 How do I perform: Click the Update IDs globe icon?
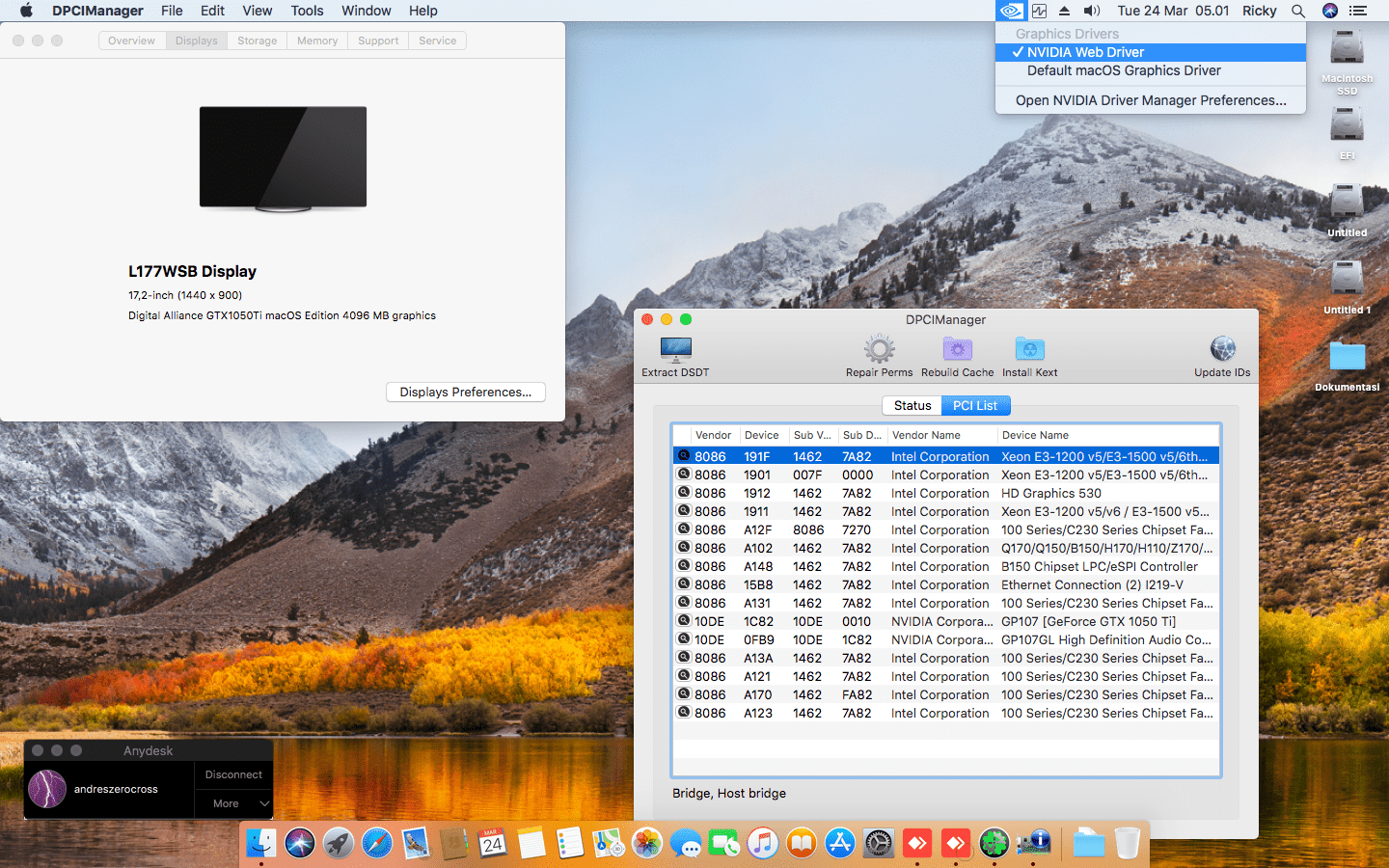pos(1222,349)
